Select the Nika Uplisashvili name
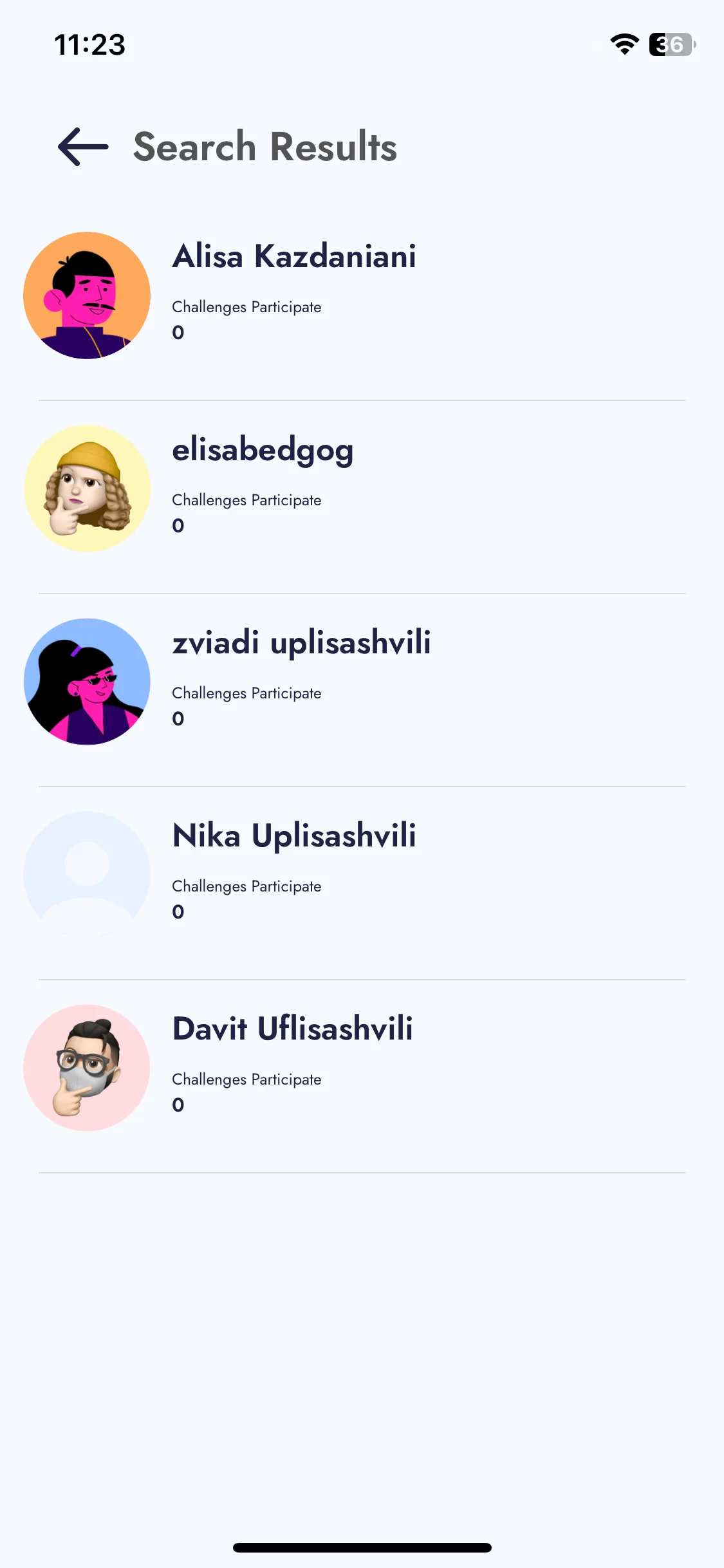Image resolution: width=724 pixels, height=1568 pixels. tap(294, 835)
